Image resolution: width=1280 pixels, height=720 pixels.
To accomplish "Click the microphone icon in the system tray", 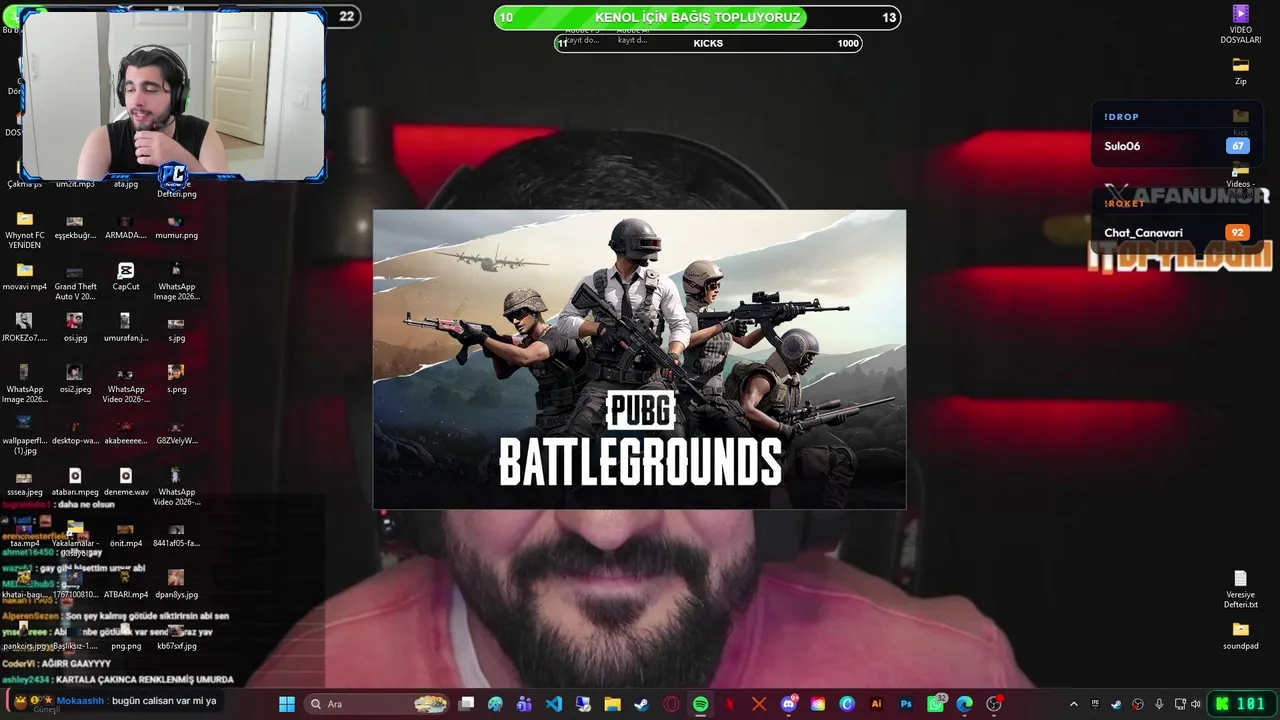I will tap(1159, 704).
